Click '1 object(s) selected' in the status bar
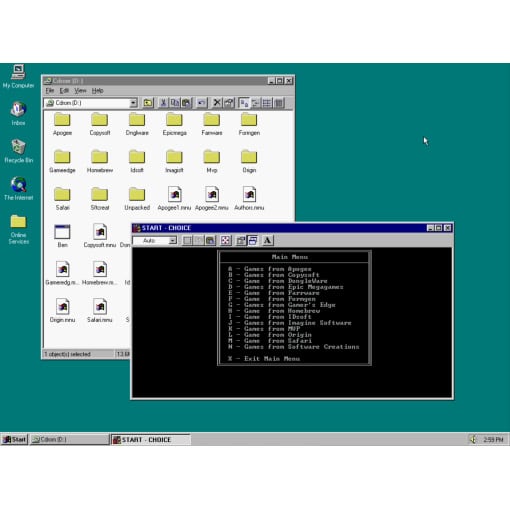Viewport: 510px width, 510px height. click(x=67, y=354)
